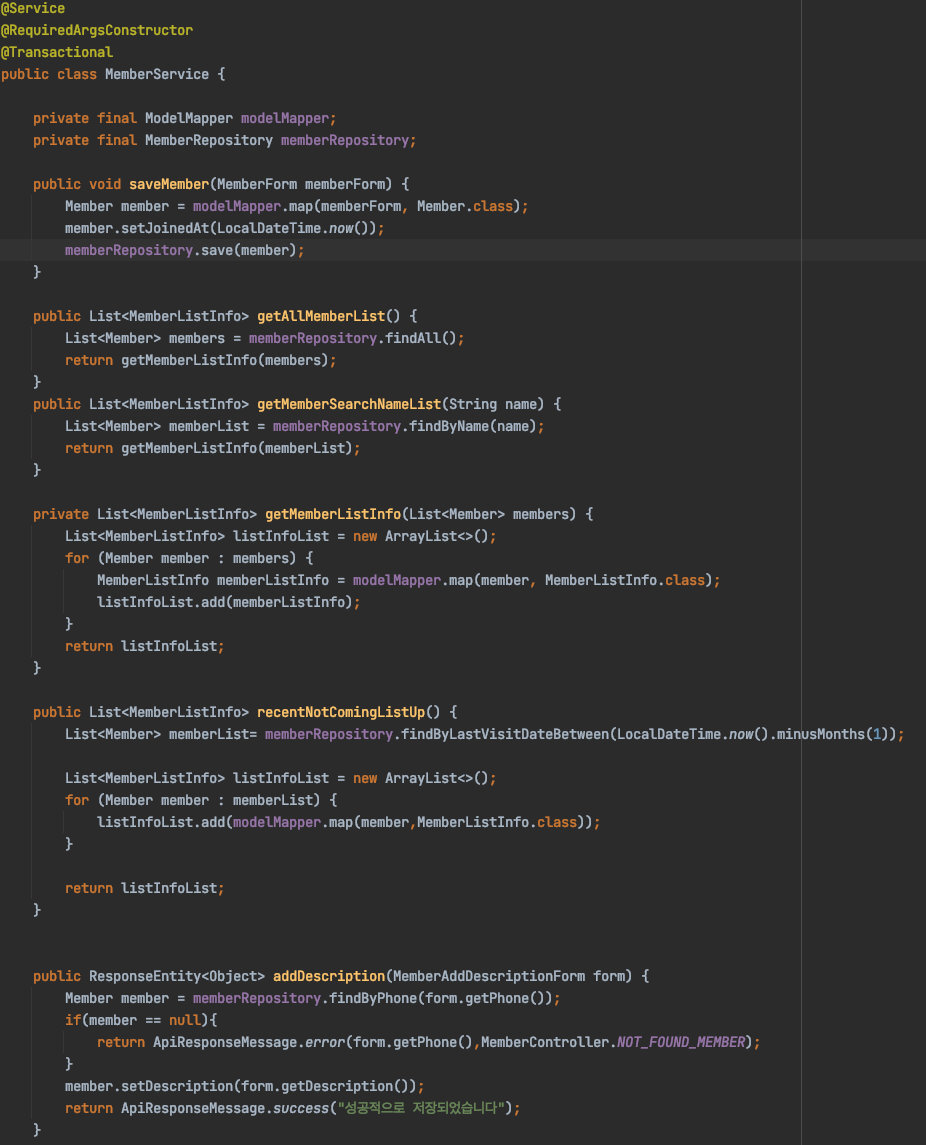926x1145 pixels.
Task: Click the save(member) call
Action: tap(249, 250)
